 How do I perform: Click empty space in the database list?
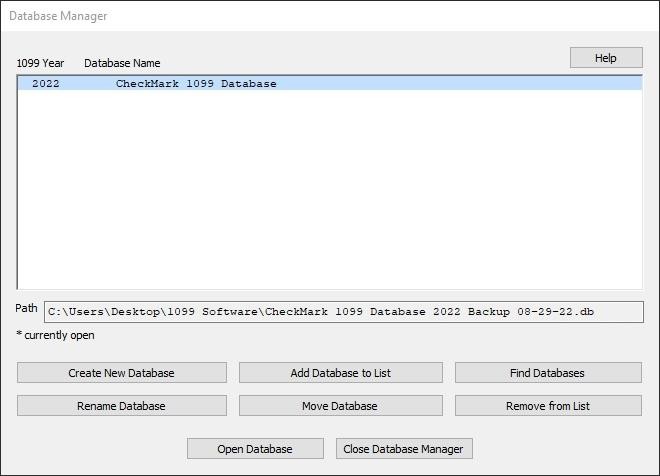(x=330, y=200)
